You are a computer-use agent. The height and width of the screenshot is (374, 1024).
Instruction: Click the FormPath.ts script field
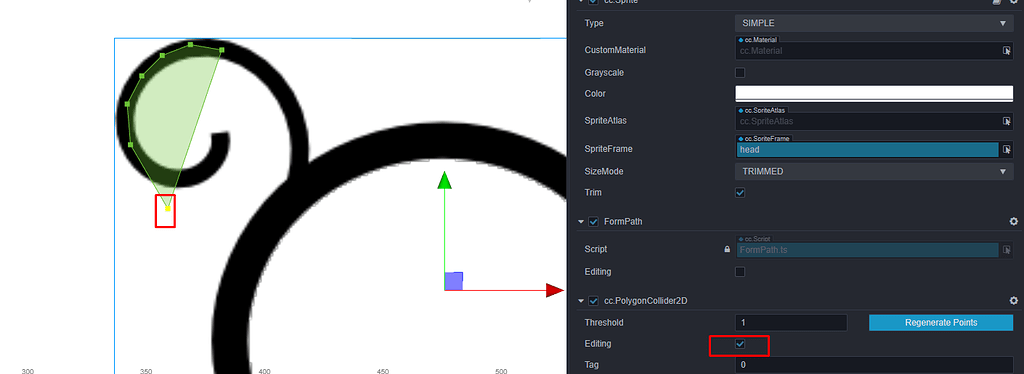[x=867, y=249]
